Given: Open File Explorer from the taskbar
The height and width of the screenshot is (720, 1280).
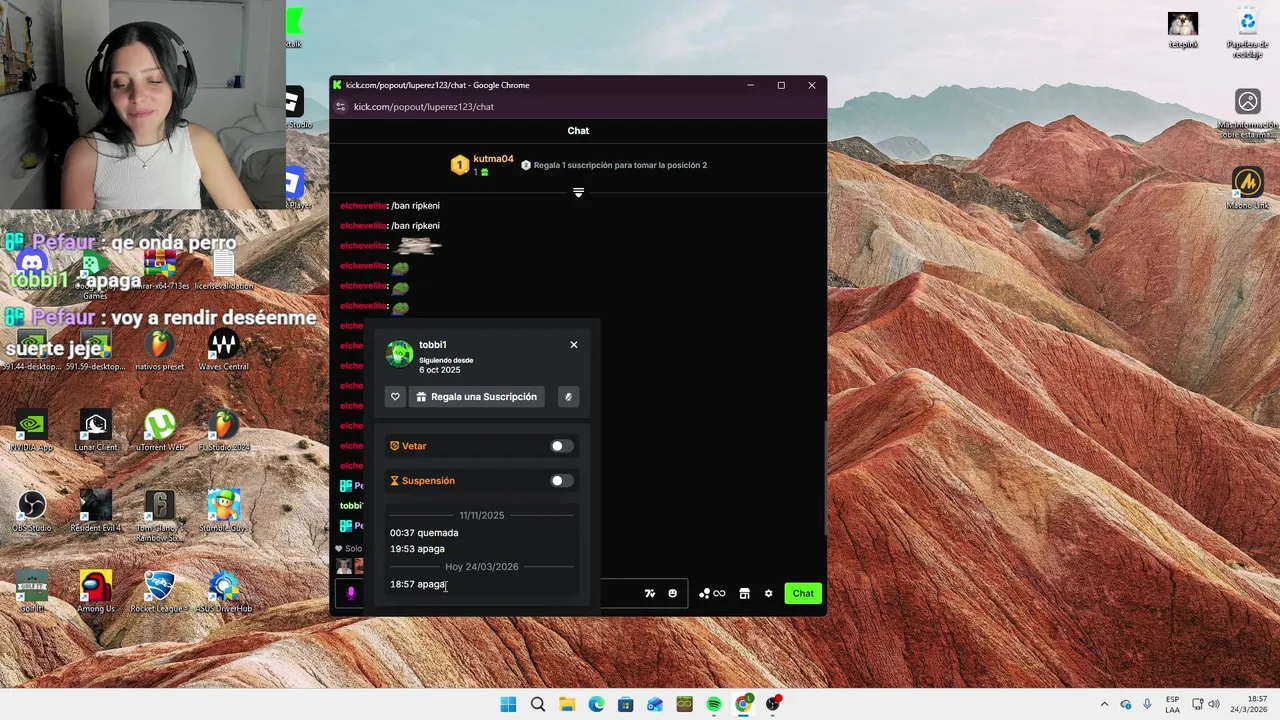Looking at the screenshot, I should [x=567, y=704].
